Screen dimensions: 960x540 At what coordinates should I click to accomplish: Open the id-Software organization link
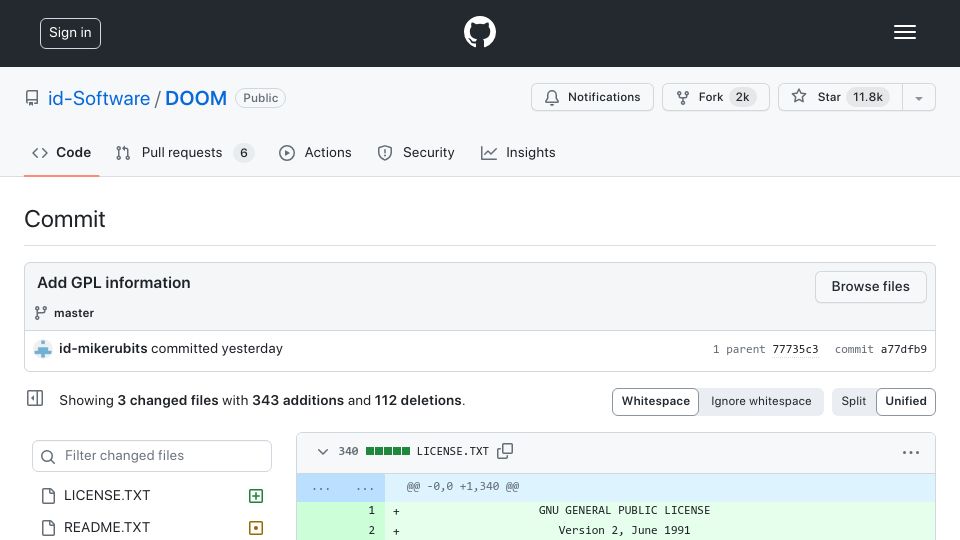coord(99,99)
